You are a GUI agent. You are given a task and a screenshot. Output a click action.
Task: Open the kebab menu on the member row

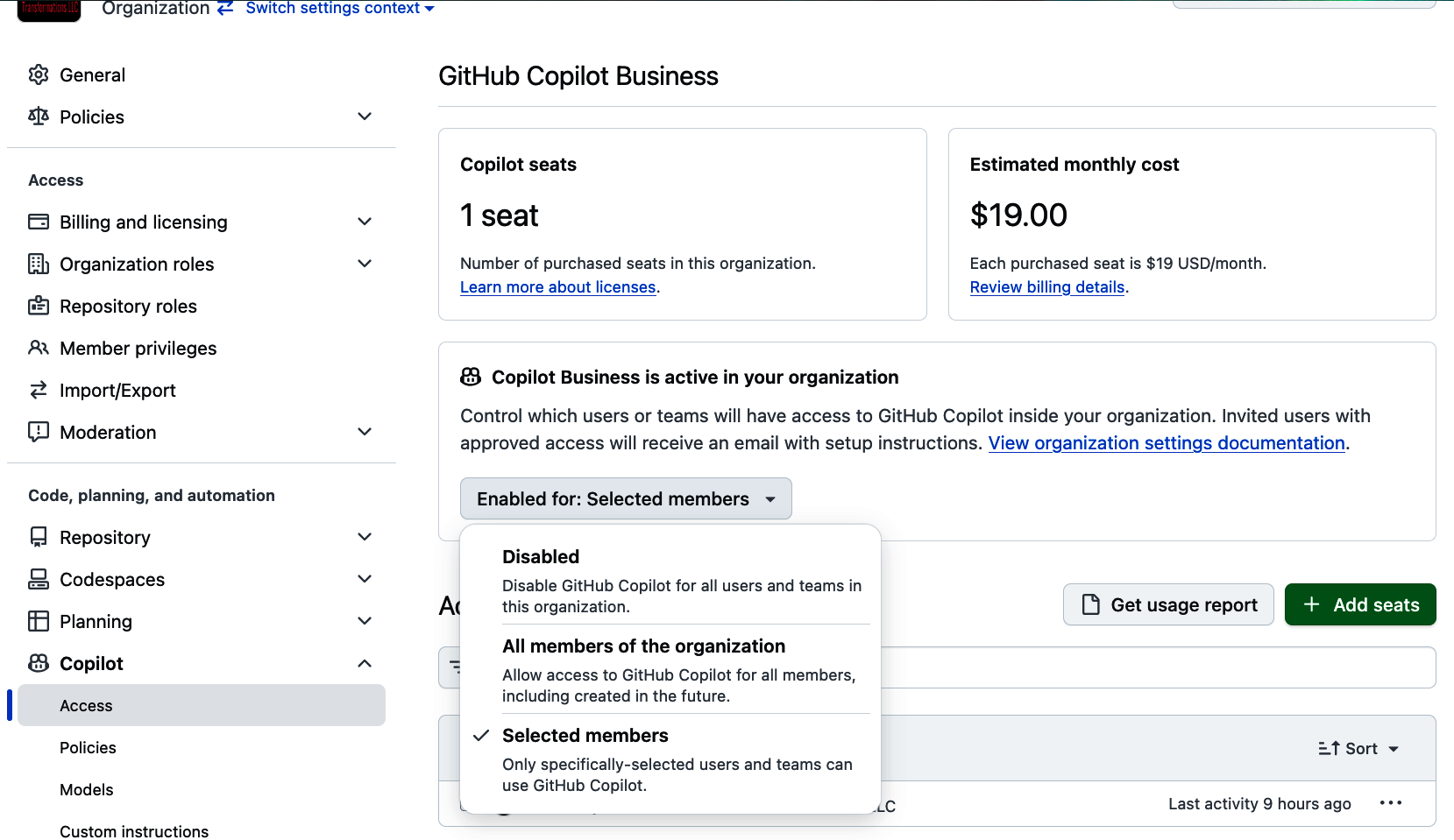point(1391,803)
